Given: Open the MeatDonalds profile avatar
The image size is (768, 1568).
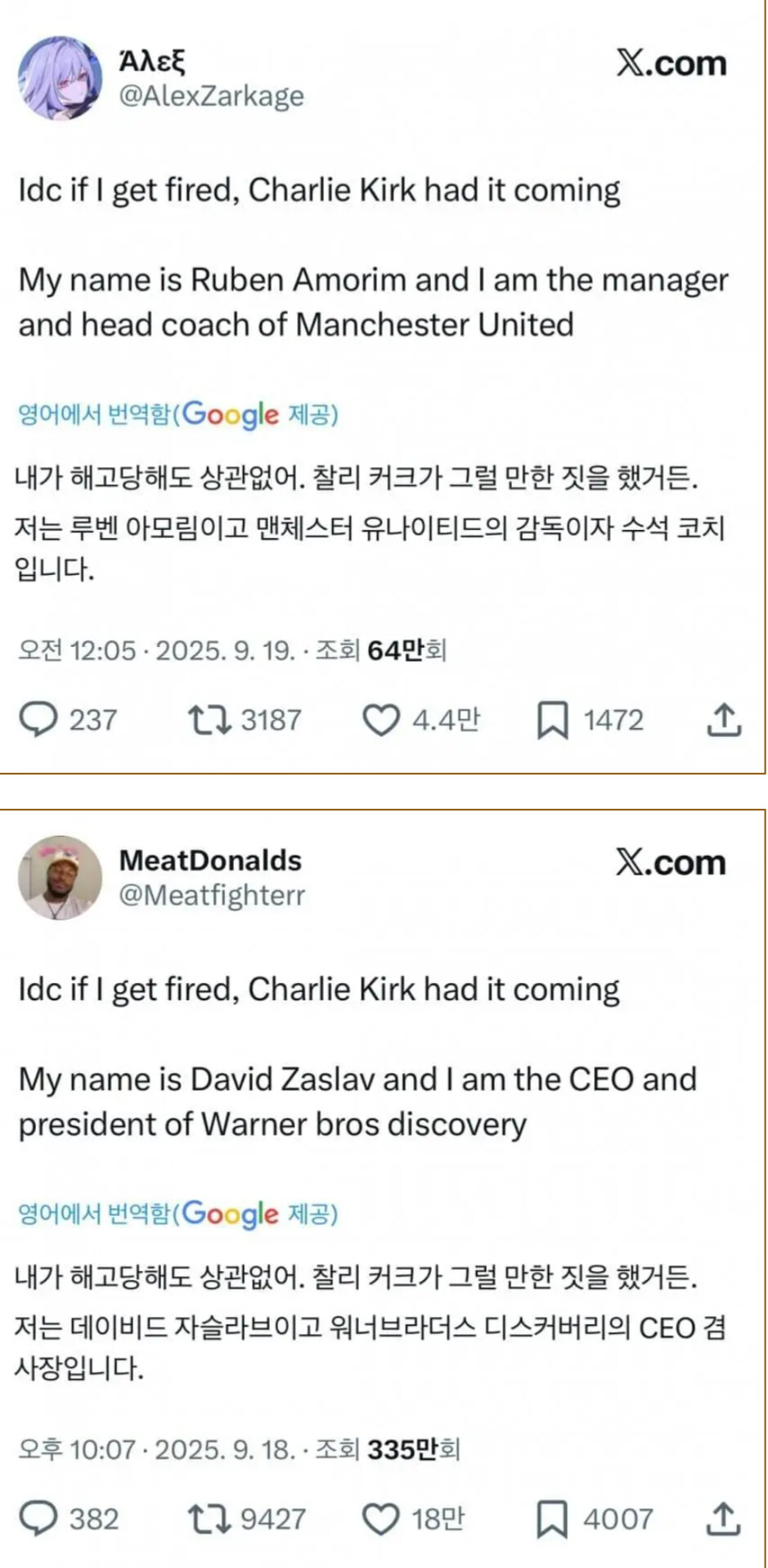Looking at the screenshot, I should [60, 878].
